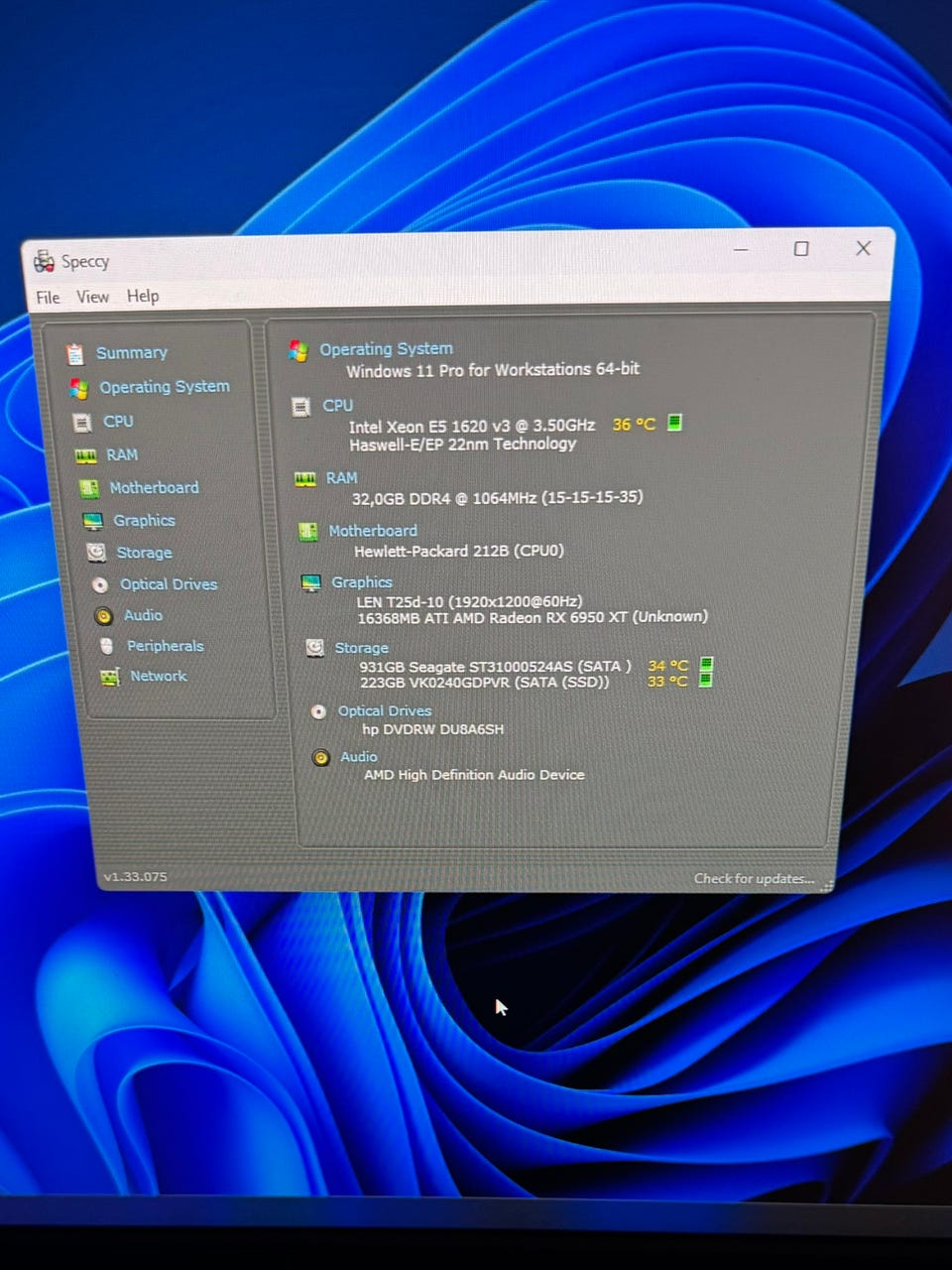Click the CPU icon in the summary pane
Viewport: 952px width, 1270px height.
[x=301, y=407]
